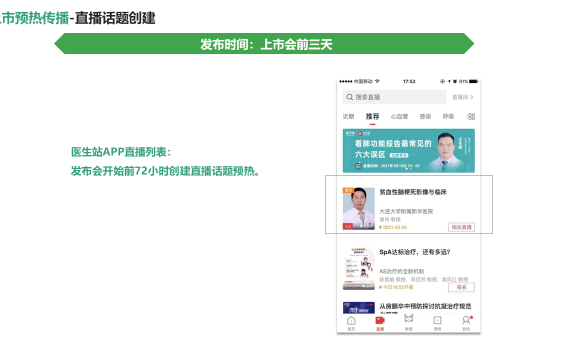This screenshot has height=360, width=570.
Task: Click the 医生站APP直播列表 heading text
Action: click(121, 152)
